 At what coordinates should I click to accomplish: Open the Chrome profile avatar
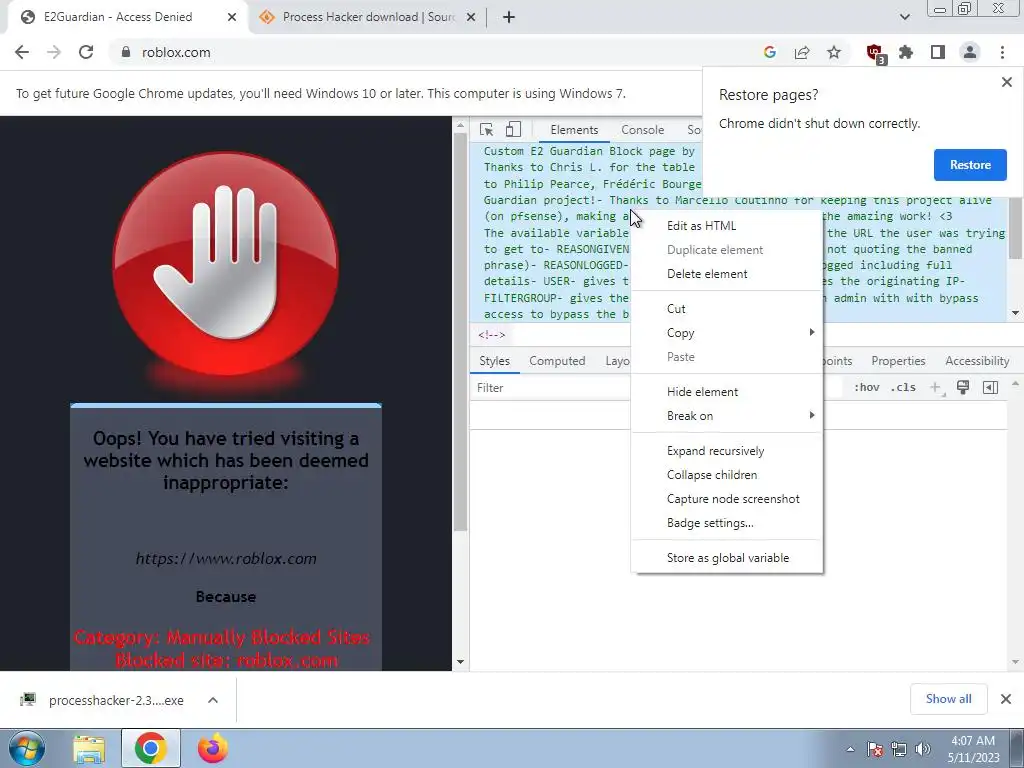point(970,52)
